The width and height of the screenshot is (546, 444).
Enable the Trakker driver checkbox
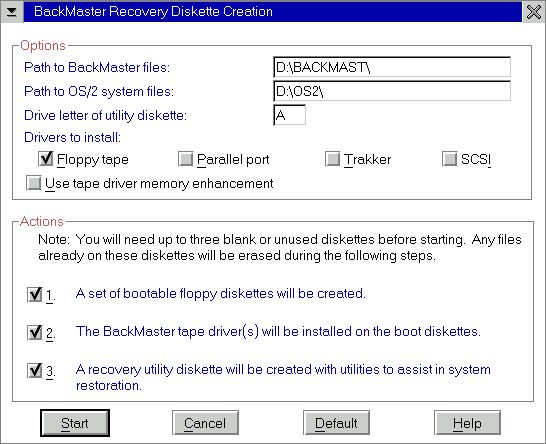[333, 159]
